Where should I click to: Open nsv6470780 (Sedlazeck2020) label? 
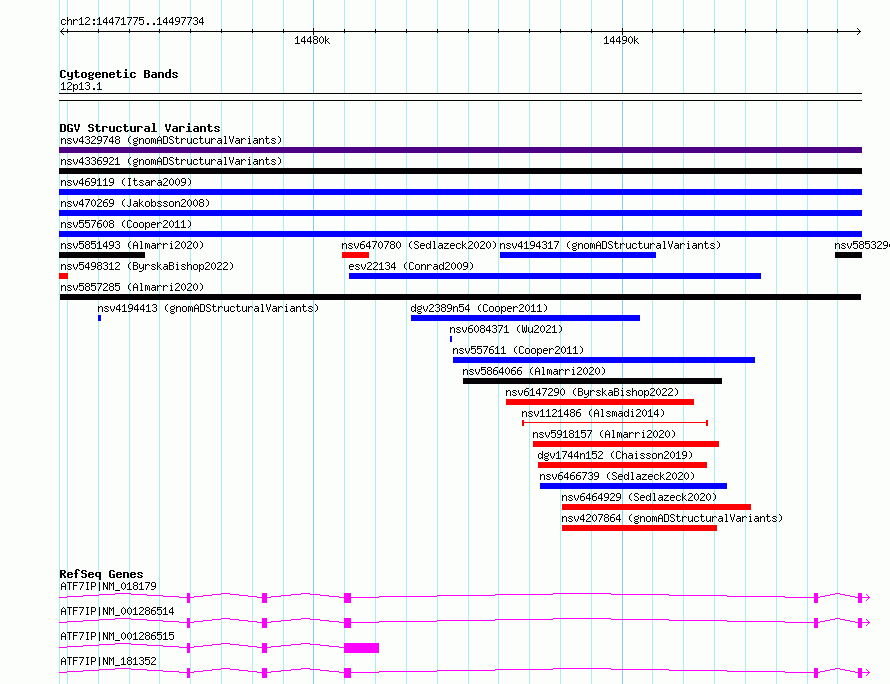coord(419,245)
